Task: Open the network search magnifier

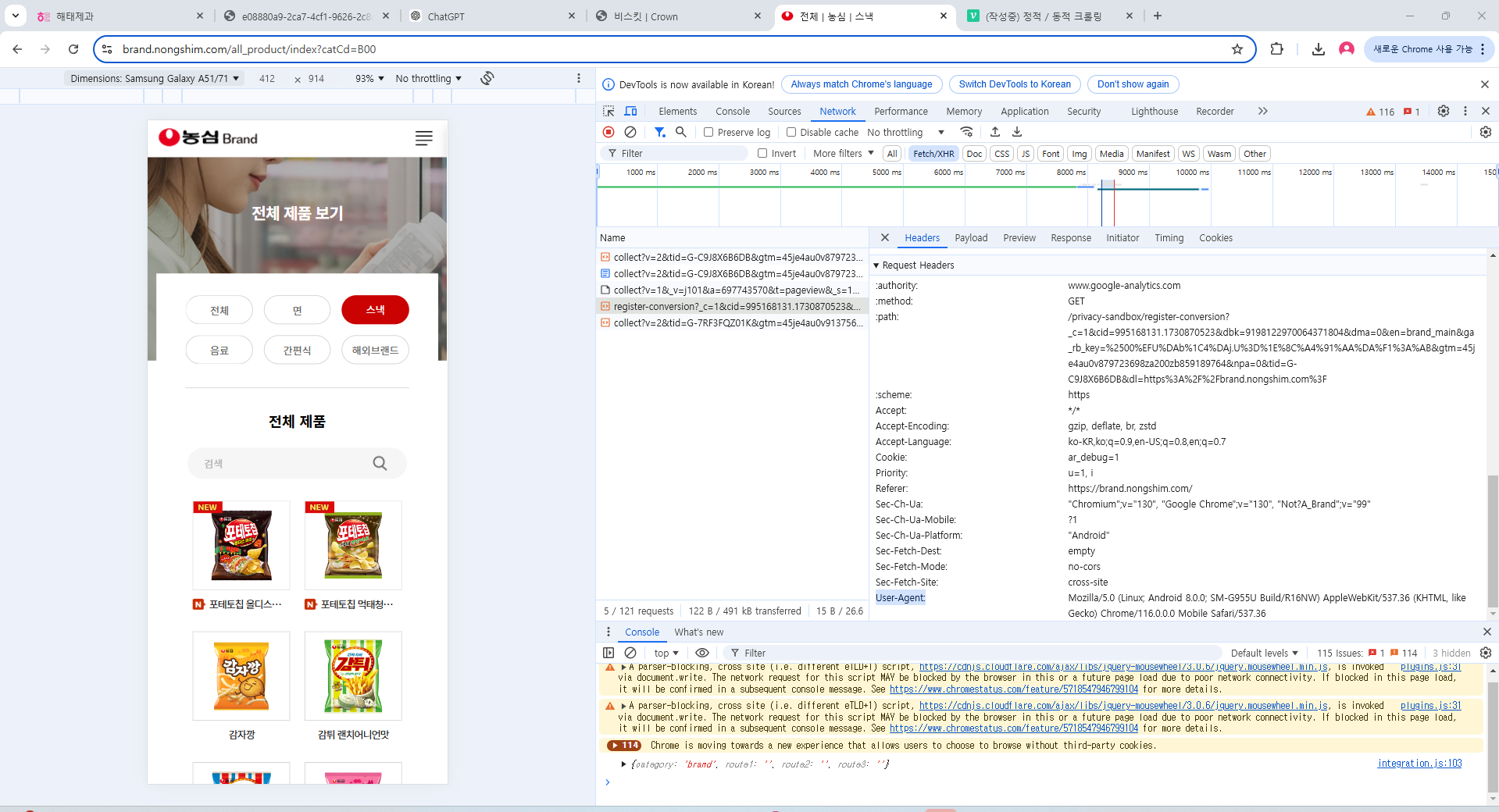Action: click(x=681, y=132)
